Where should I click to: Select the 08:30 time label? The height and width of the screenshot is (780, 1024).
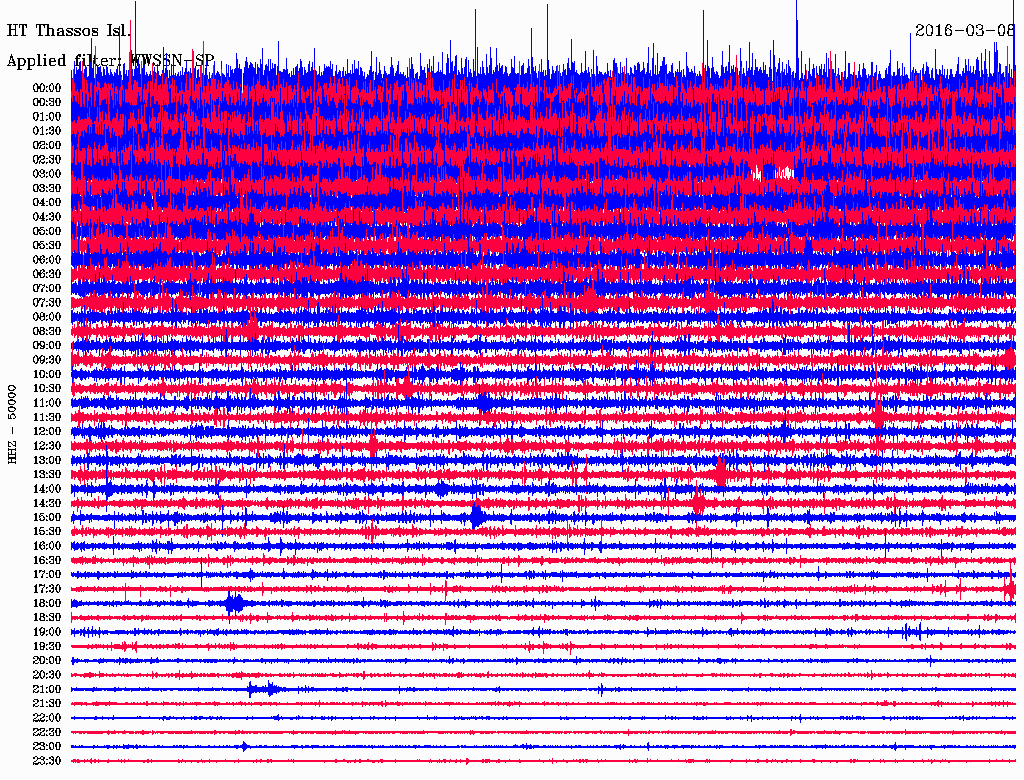click(47, 331)
